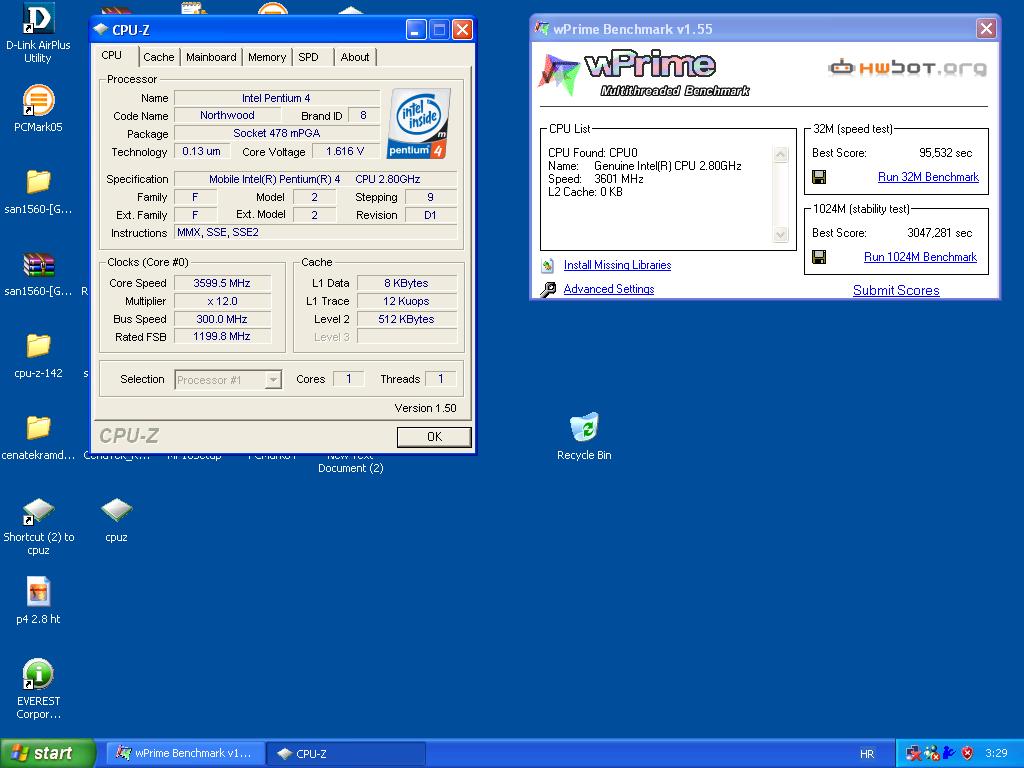
Task: Click the Submit Scores link
Action: point(896,291)
